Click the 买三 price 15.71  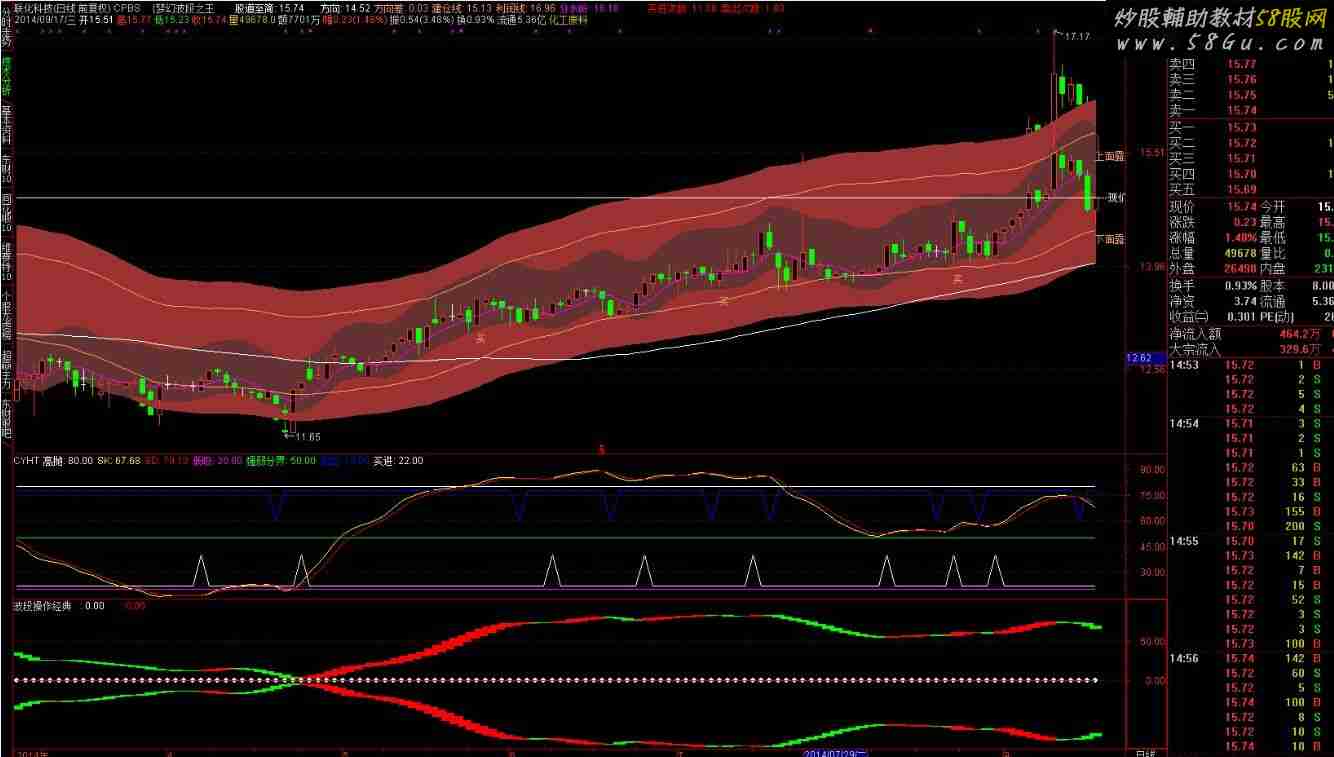click(1241, 158)
